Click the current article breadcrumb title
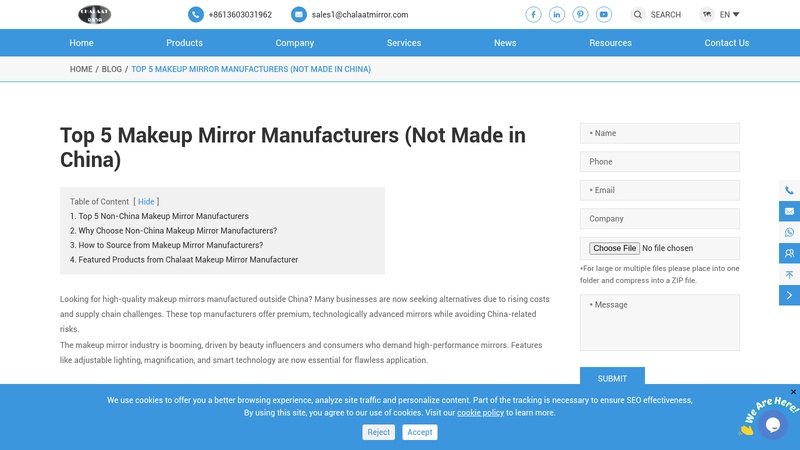Screen dimensions: 800x450 251,69
